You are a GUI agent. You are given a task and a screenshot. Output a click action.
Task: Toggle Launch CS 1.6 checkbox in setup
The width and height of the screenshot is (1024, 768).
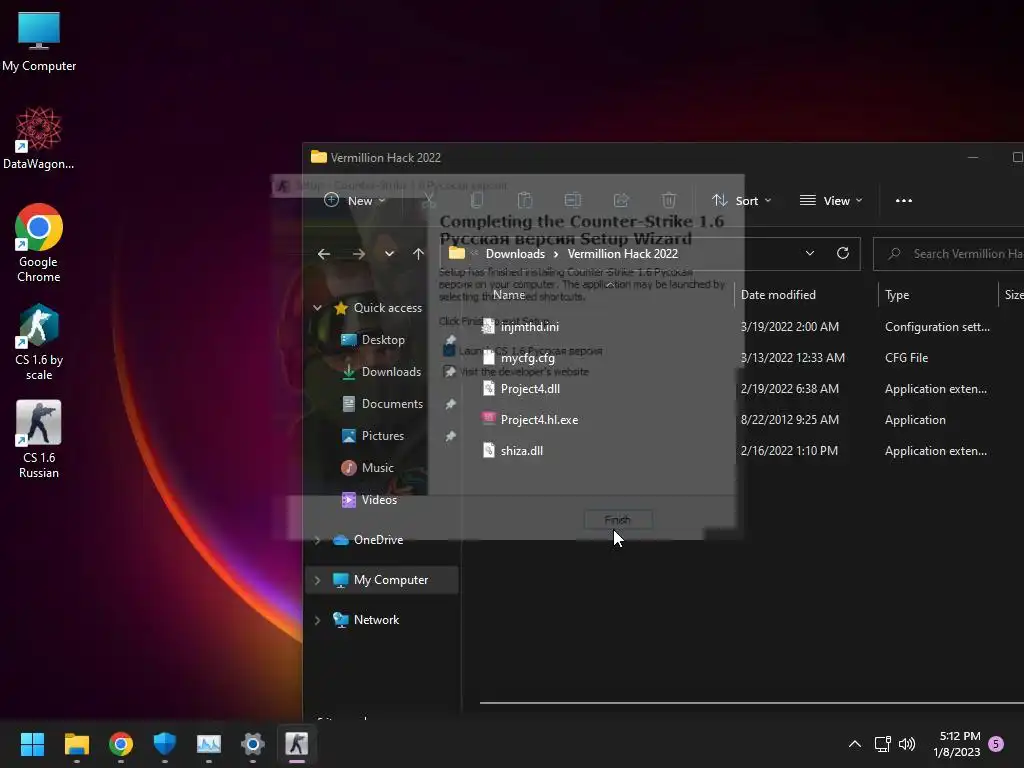pyautogui.click(x=449, y=351)
